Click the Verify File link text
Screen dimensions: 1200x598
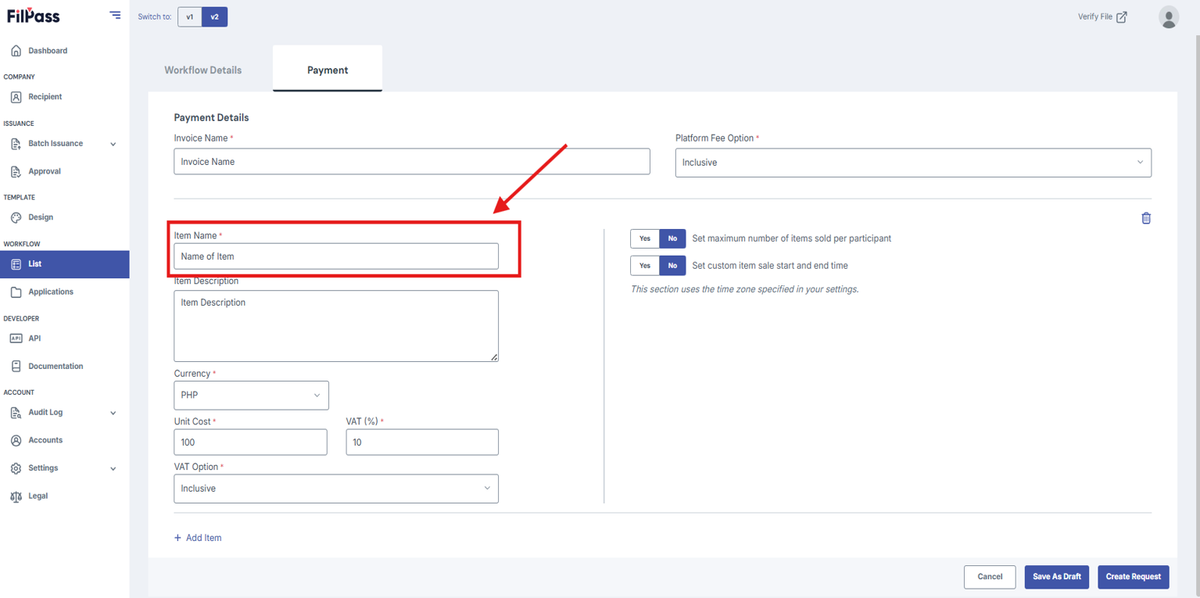click(1095, 17)
